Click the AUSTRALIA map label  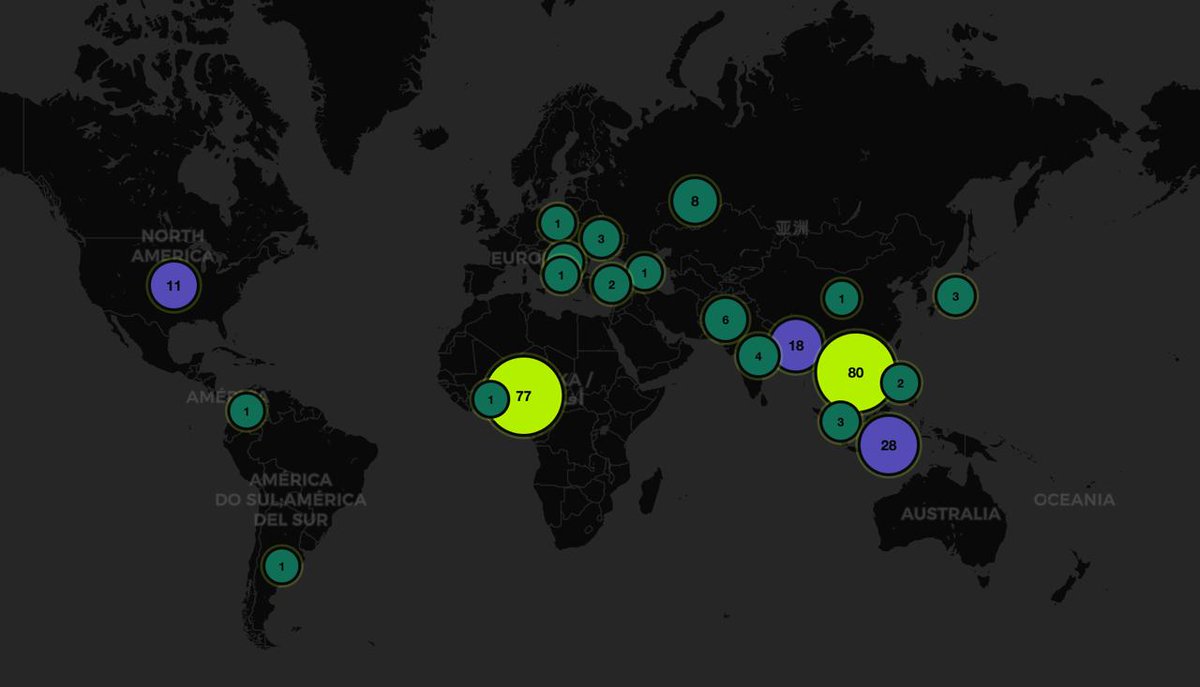950,513
